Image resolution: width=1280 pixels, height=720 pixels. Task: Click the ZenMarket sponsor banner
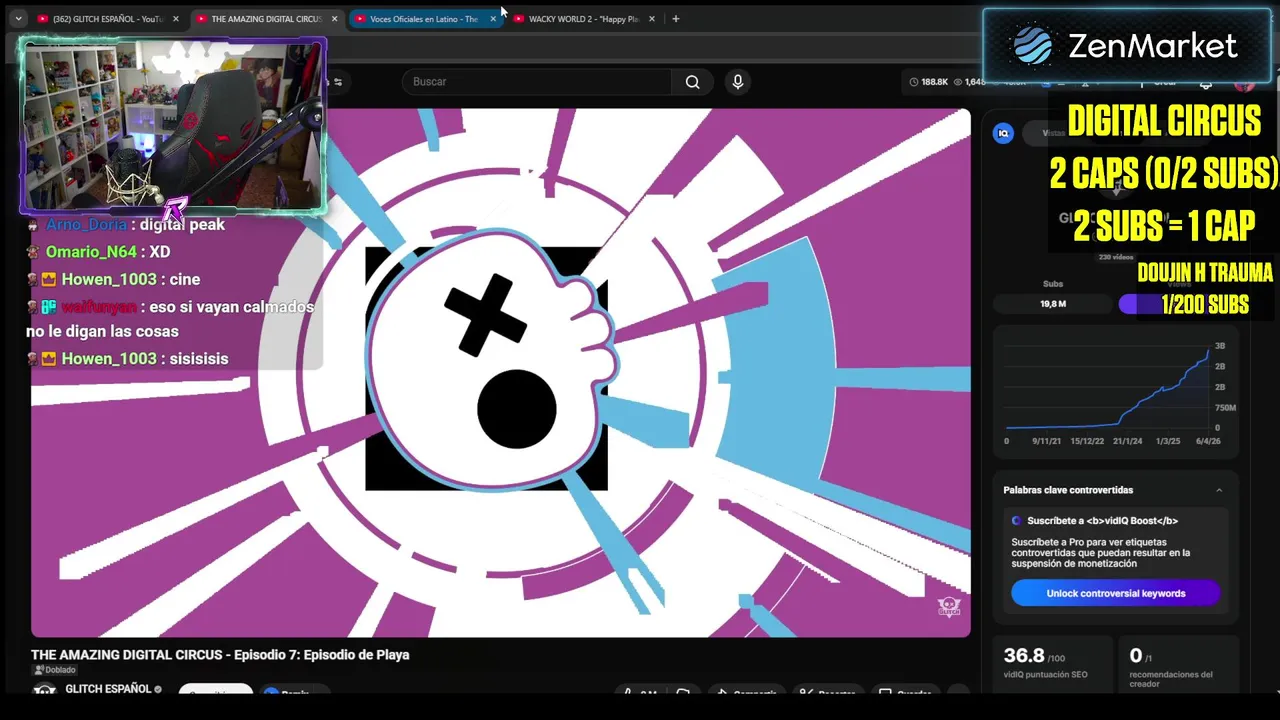point(1126,46)
